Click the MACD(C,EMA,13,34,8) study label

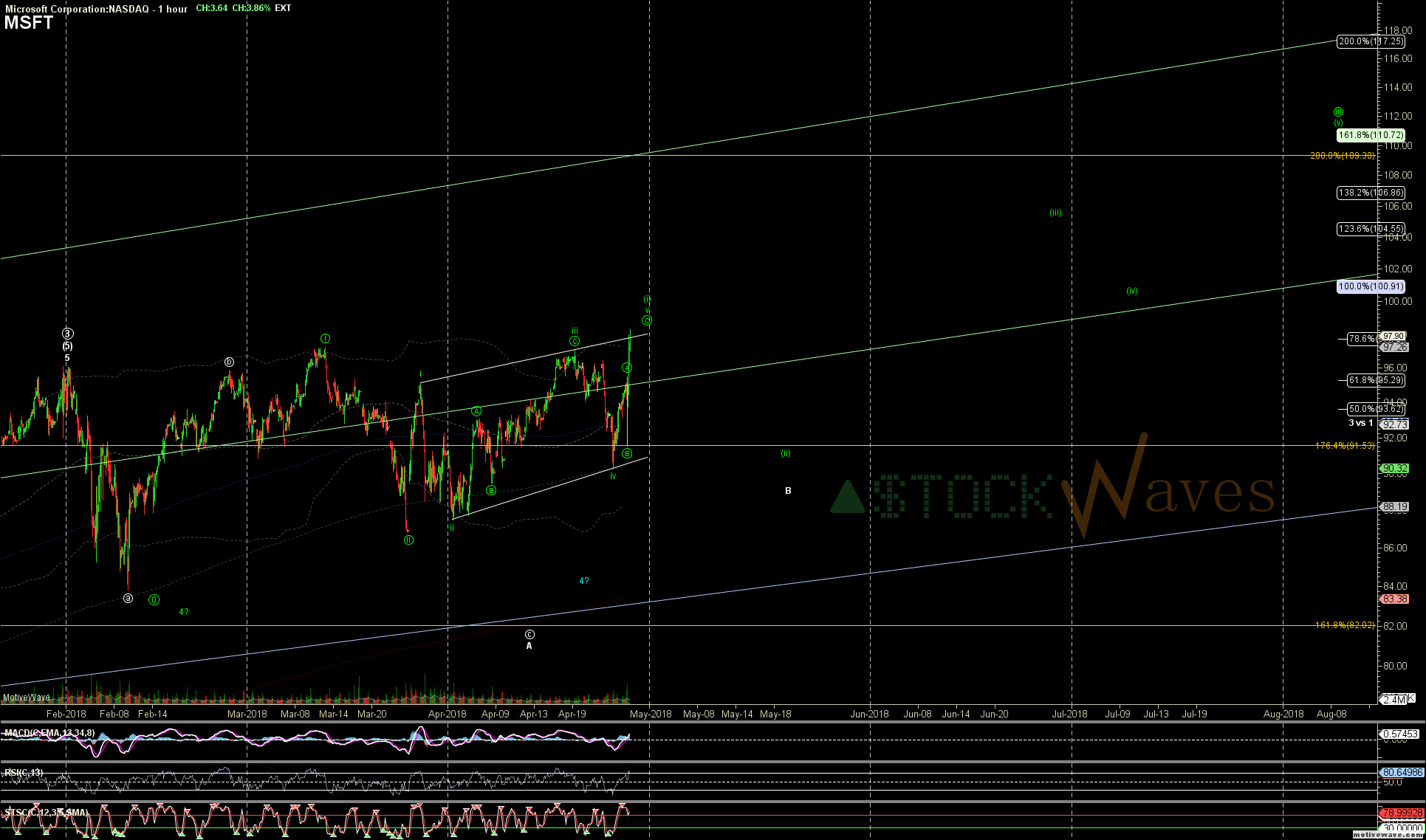click(x=49, y=733)
